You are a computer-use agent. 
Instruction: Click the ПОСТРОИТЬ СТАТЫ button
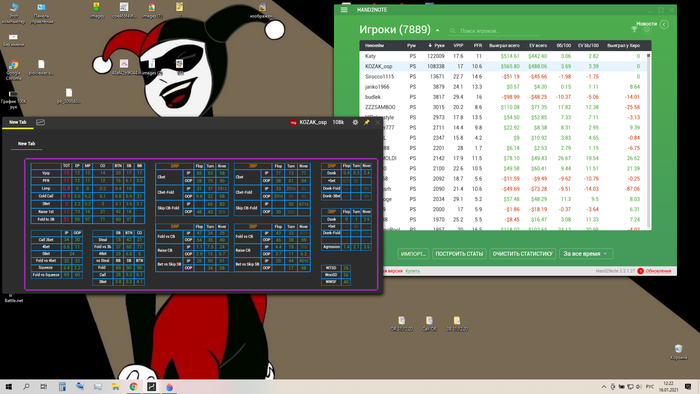click(459, 253)
